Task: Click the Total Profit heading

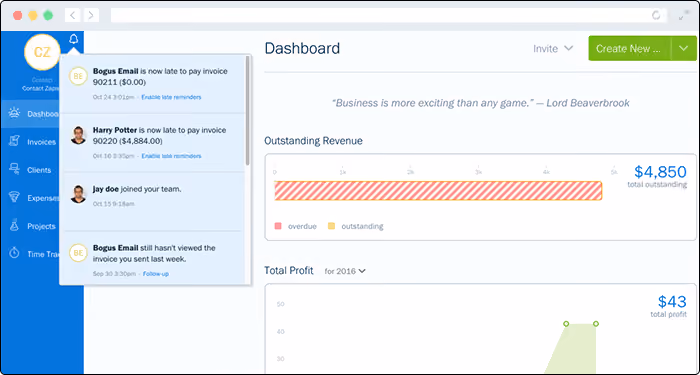Action: pyautogui.click(x=289, y=271)
